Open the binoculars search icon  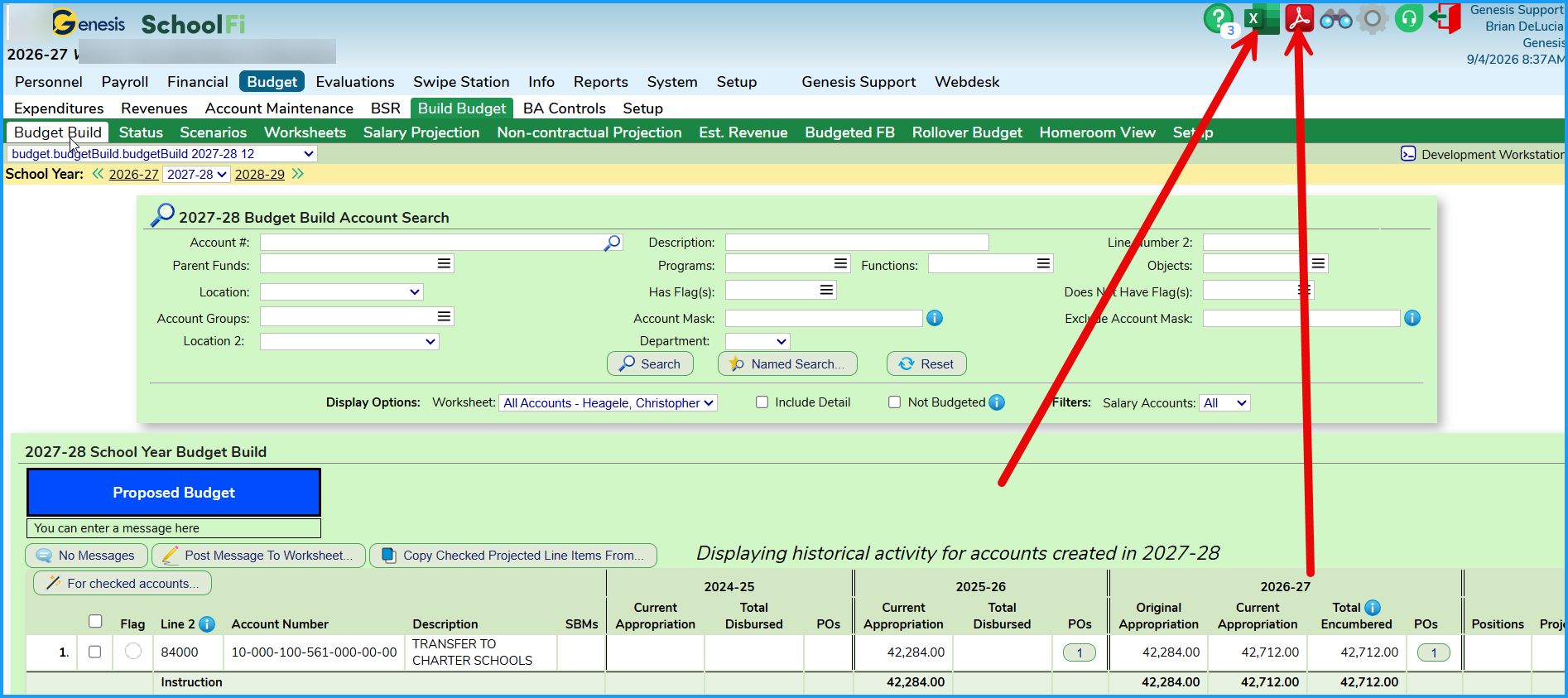pos(1336,18)
